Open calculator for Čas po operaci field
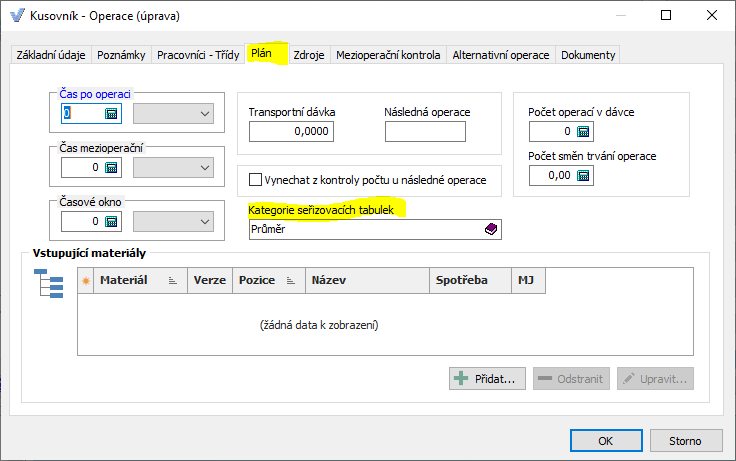 (x=111, y=114)
